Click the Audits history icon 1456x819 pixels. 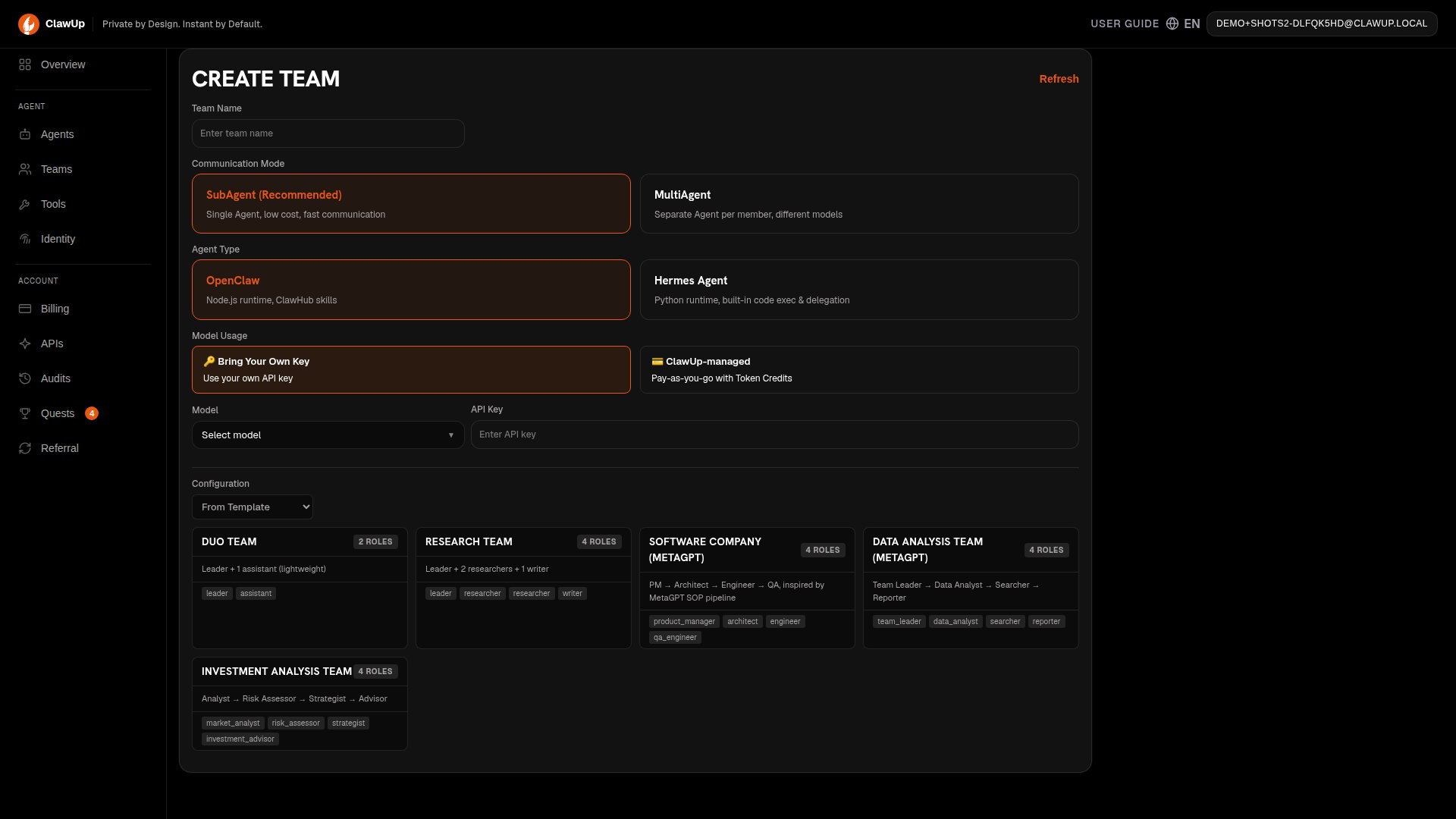(25, 378)
